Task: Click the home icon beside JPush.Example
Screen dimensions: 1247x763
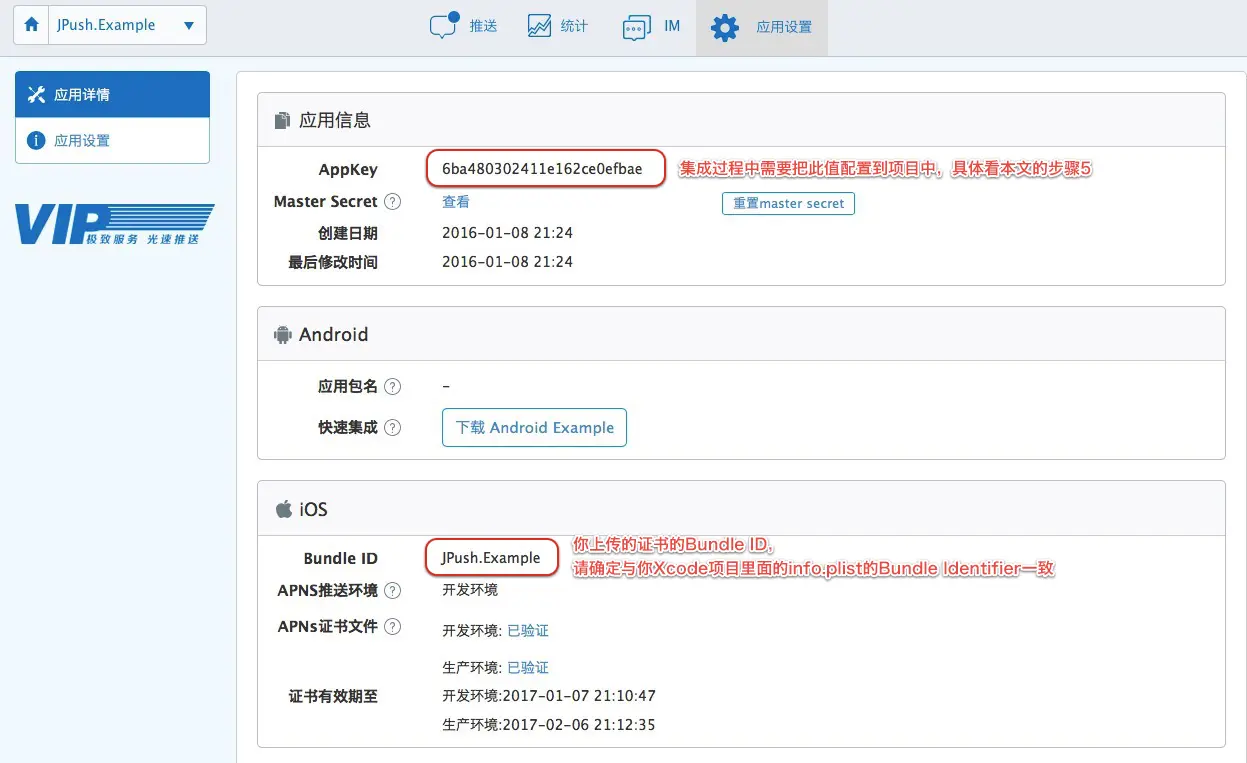Action: (31, 25)
